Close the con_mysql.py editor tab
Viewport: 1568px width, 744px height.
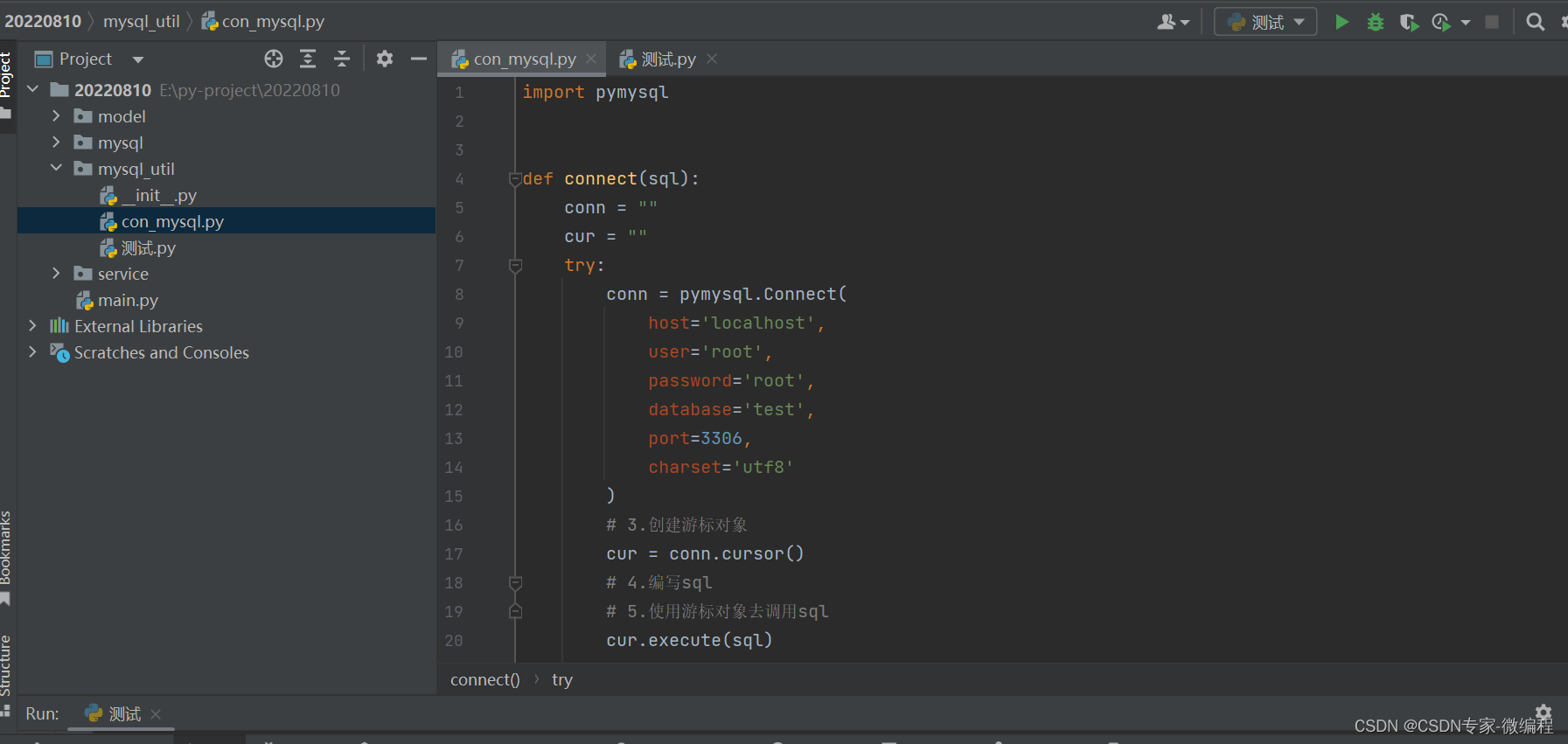tap(591, 59)
